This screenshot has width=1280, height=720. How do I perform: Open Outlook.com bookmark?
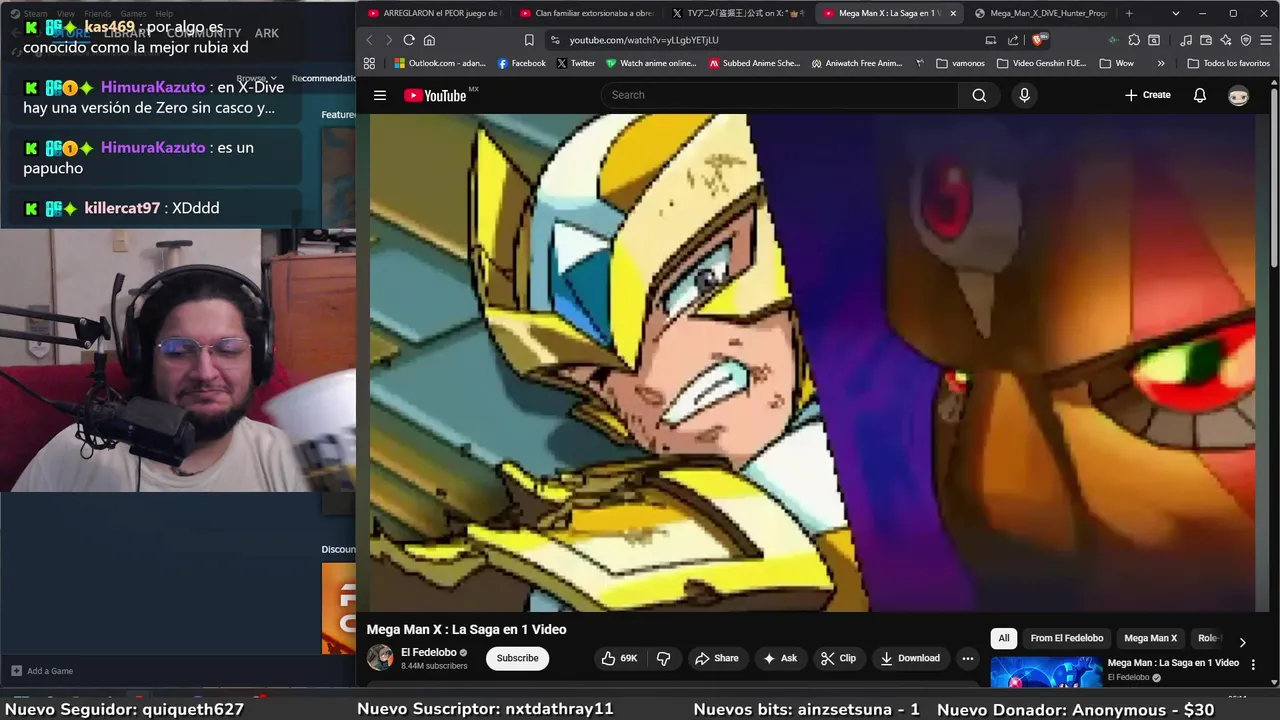coord(440,63)
